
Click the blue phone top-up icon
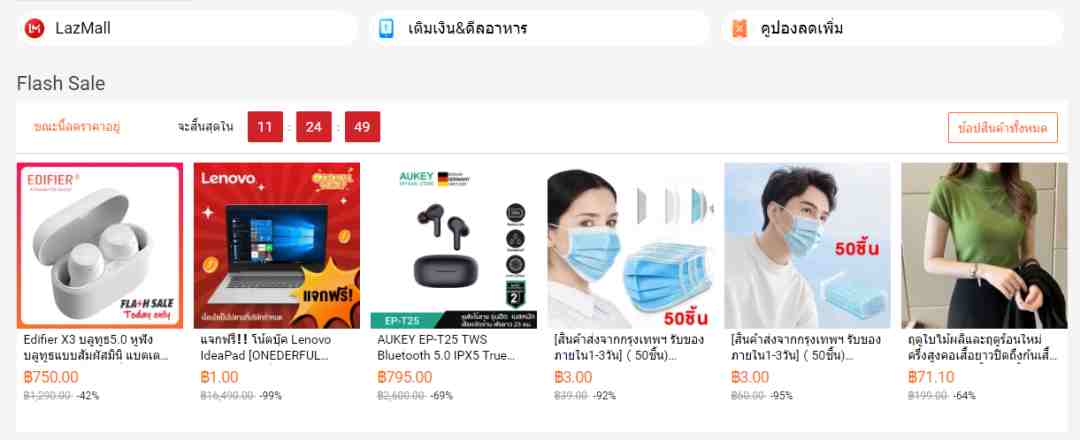click(x=386, y=28)
